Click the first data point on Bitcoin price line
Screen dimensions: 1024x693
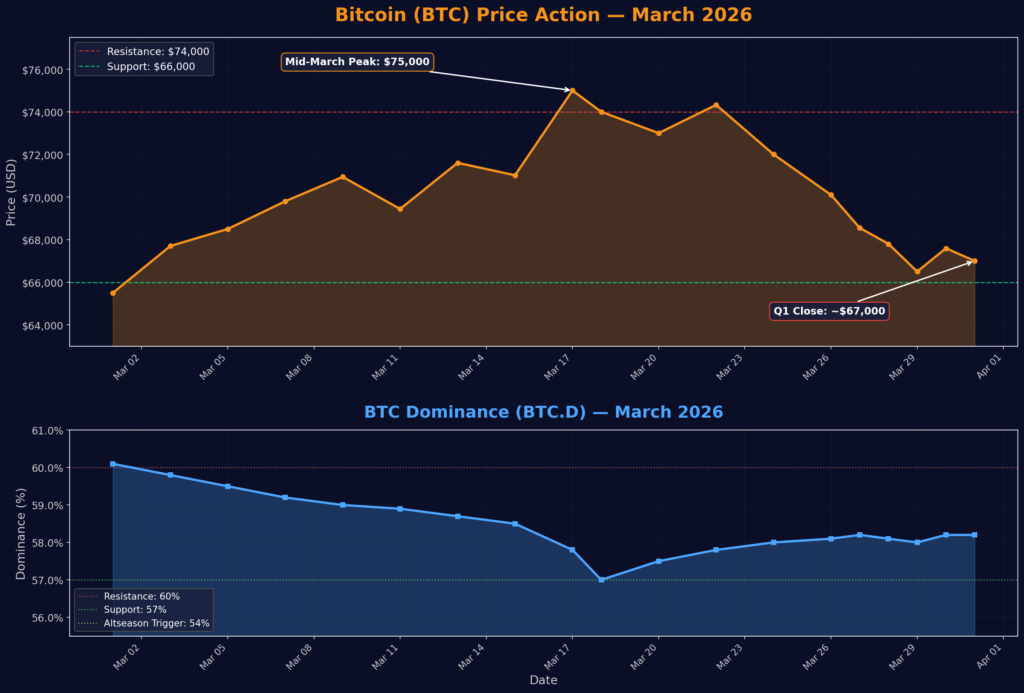click(113, 293)
